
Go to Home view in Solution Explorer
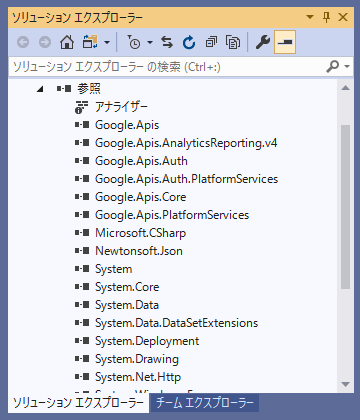click(x=67, y=42)
